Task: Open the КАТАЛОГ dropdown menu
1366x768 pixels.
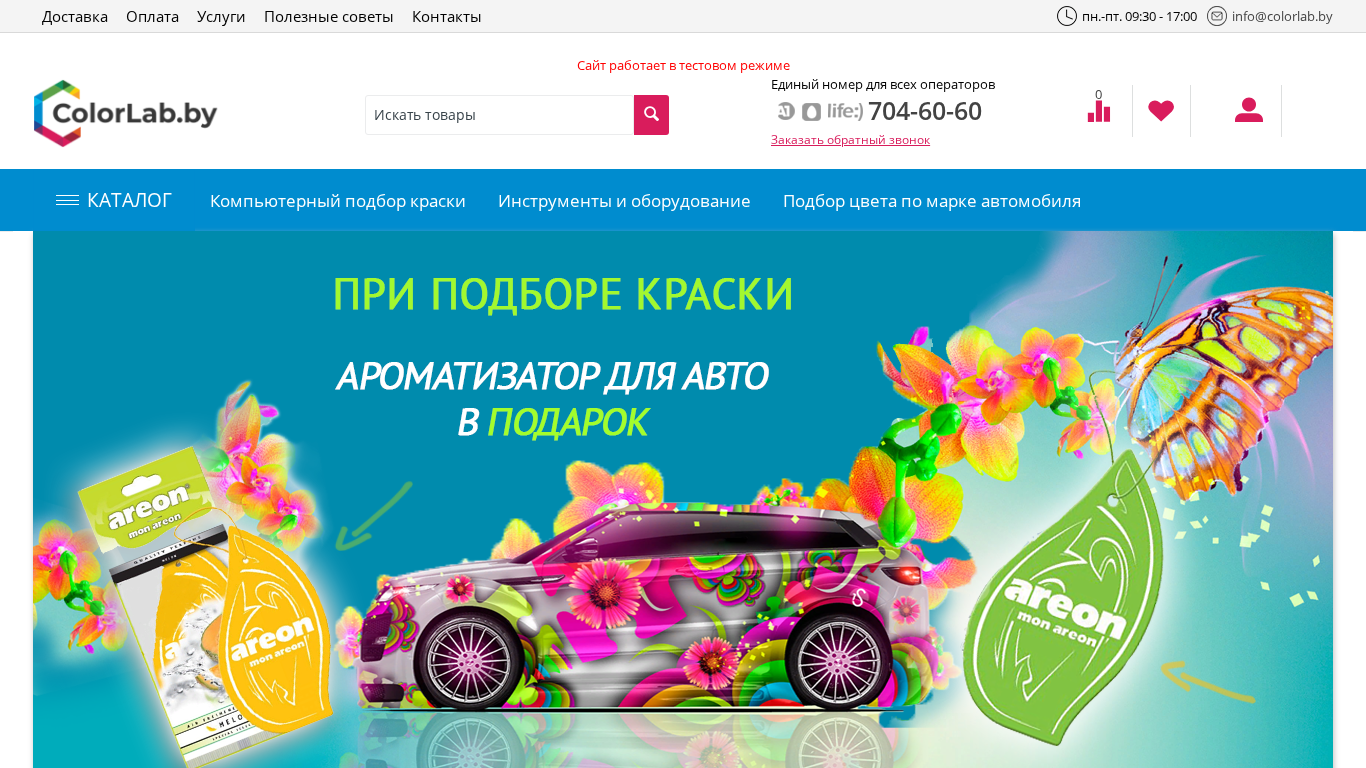Action: [x=114, y=200]
